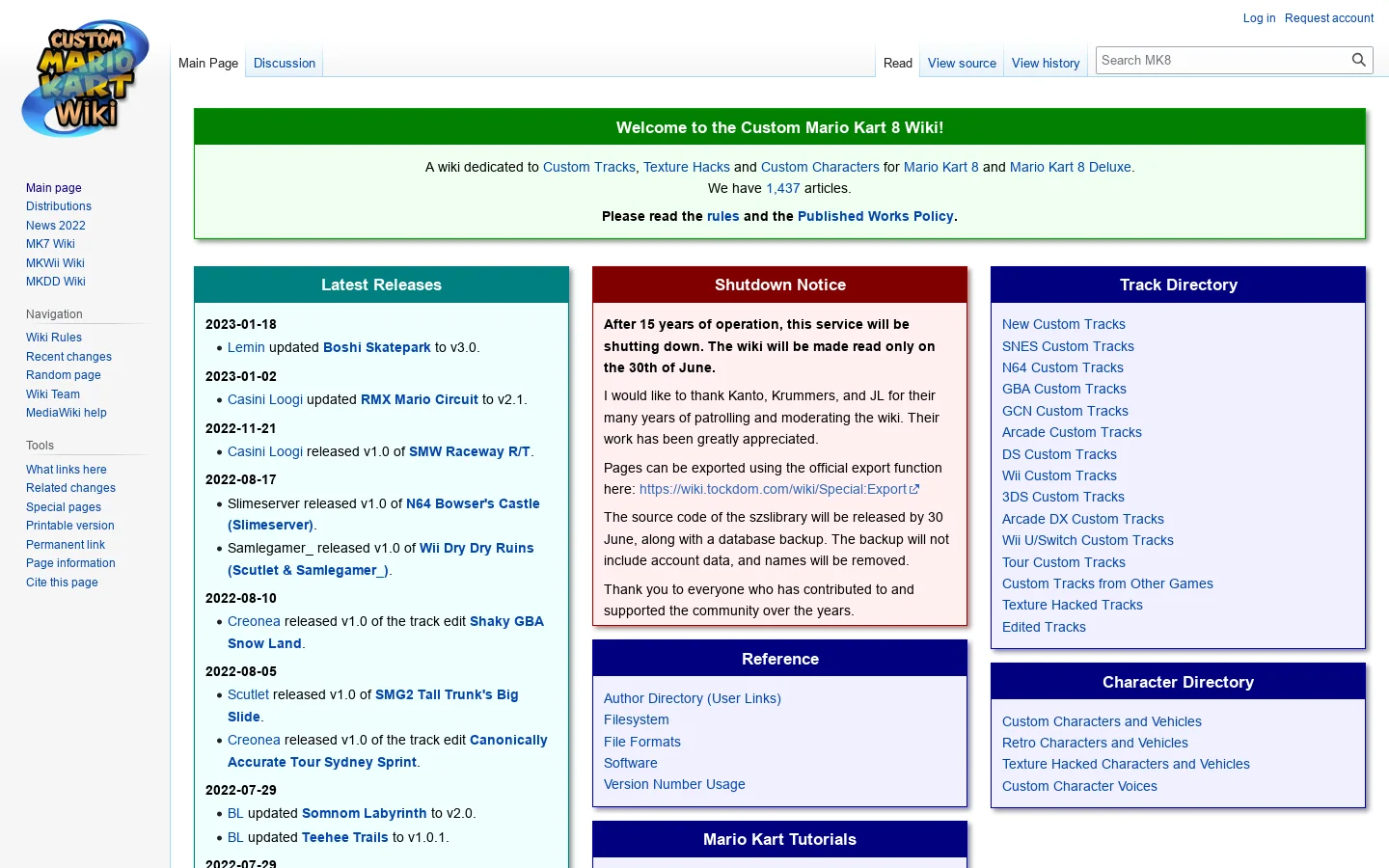Click the 1,437 articles count link
The image size is (1389, 868).
[x=783, y=188]
